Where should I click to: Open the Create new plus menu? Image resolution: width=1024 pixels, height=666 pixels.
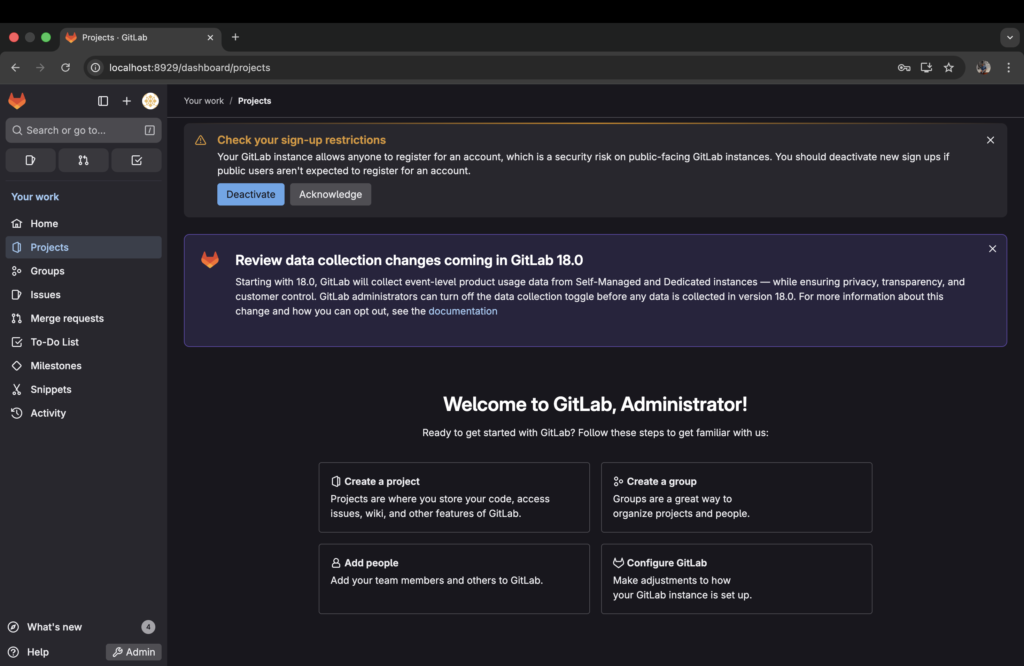[x=126, y=100]
